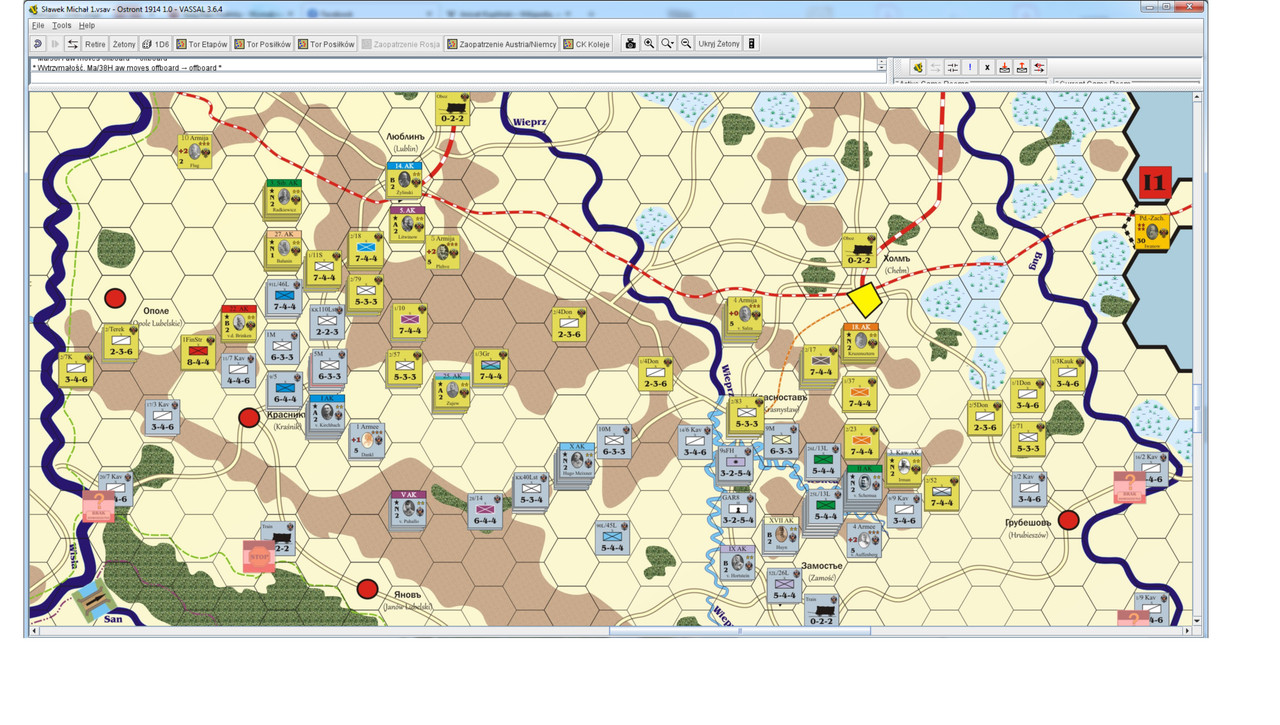
Task: Roll the 1D6 dice button
Action: pos(156,44)
